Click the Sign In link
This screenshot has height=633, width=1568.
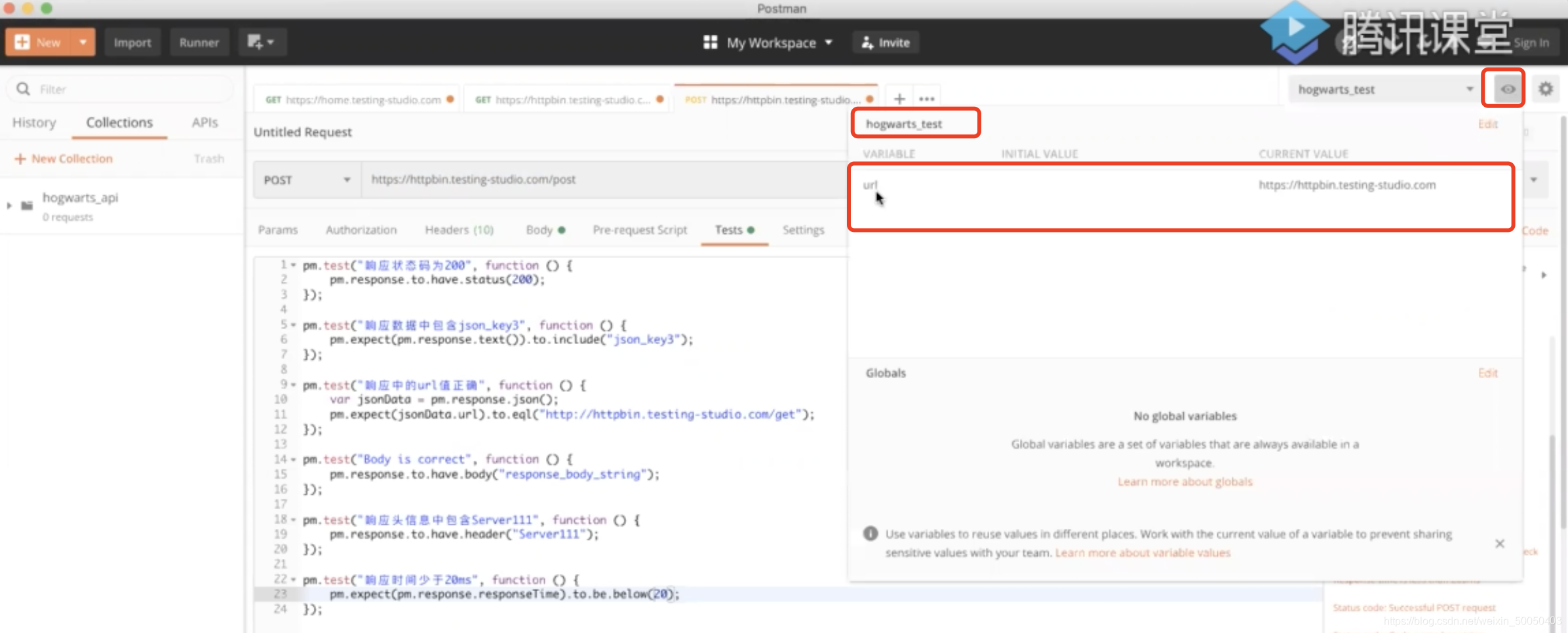pos(1531,43)
